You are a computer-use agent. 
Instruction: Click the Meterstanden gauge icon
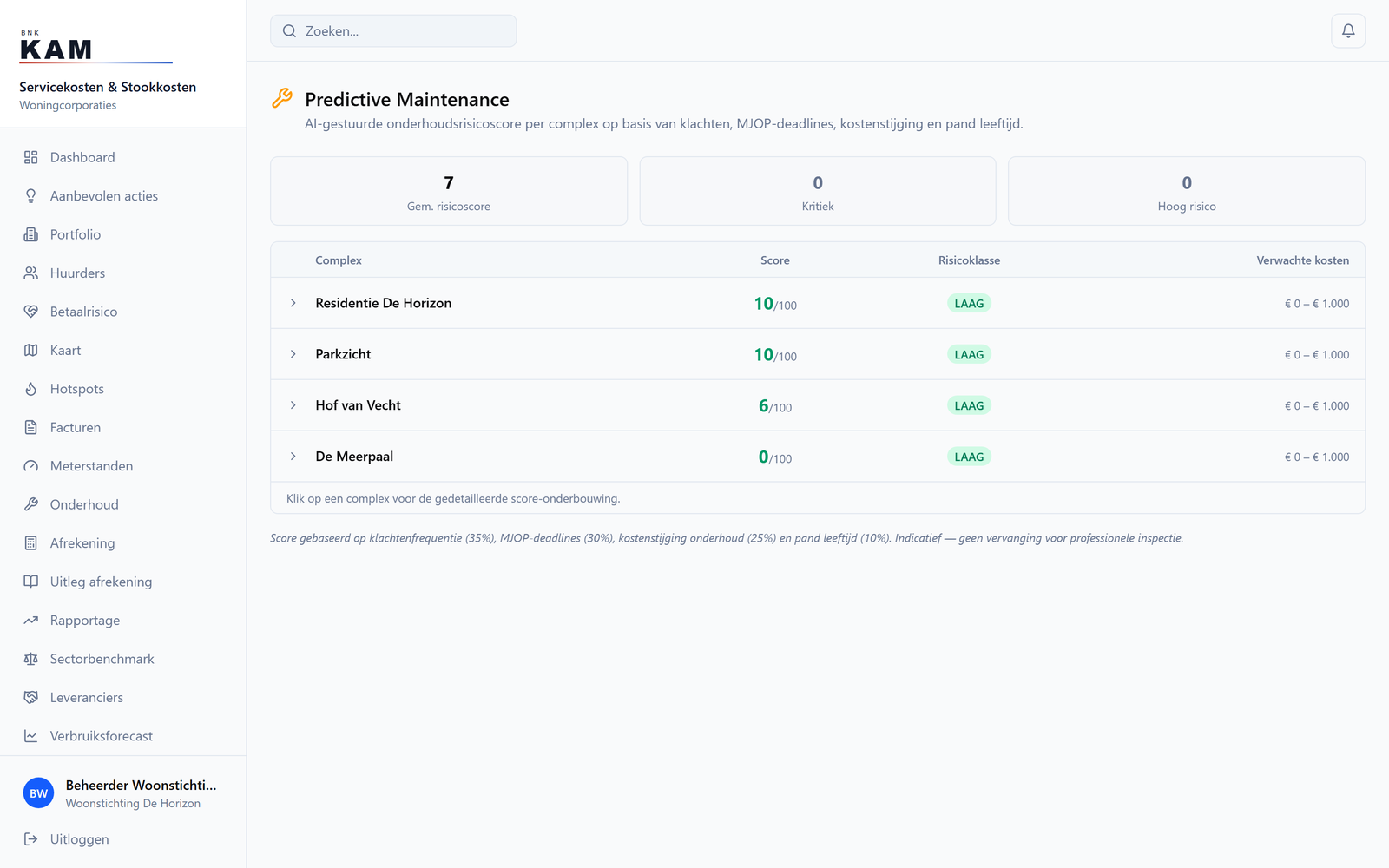(31, 466)
